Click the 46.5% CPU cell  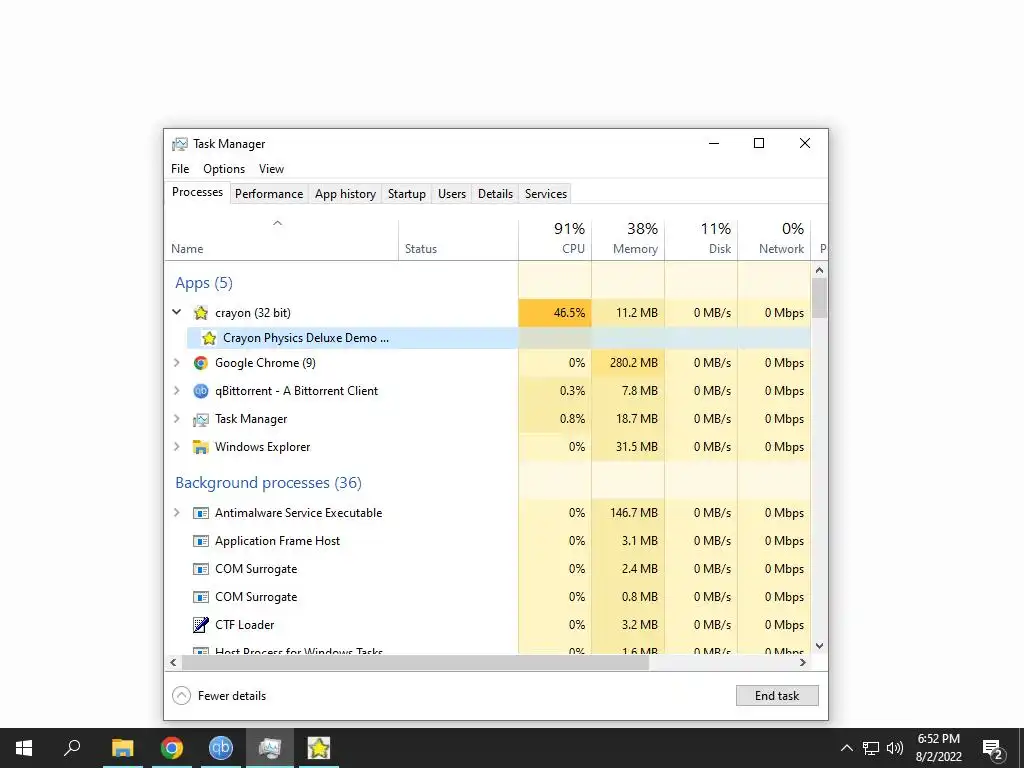tap(555, 313)
